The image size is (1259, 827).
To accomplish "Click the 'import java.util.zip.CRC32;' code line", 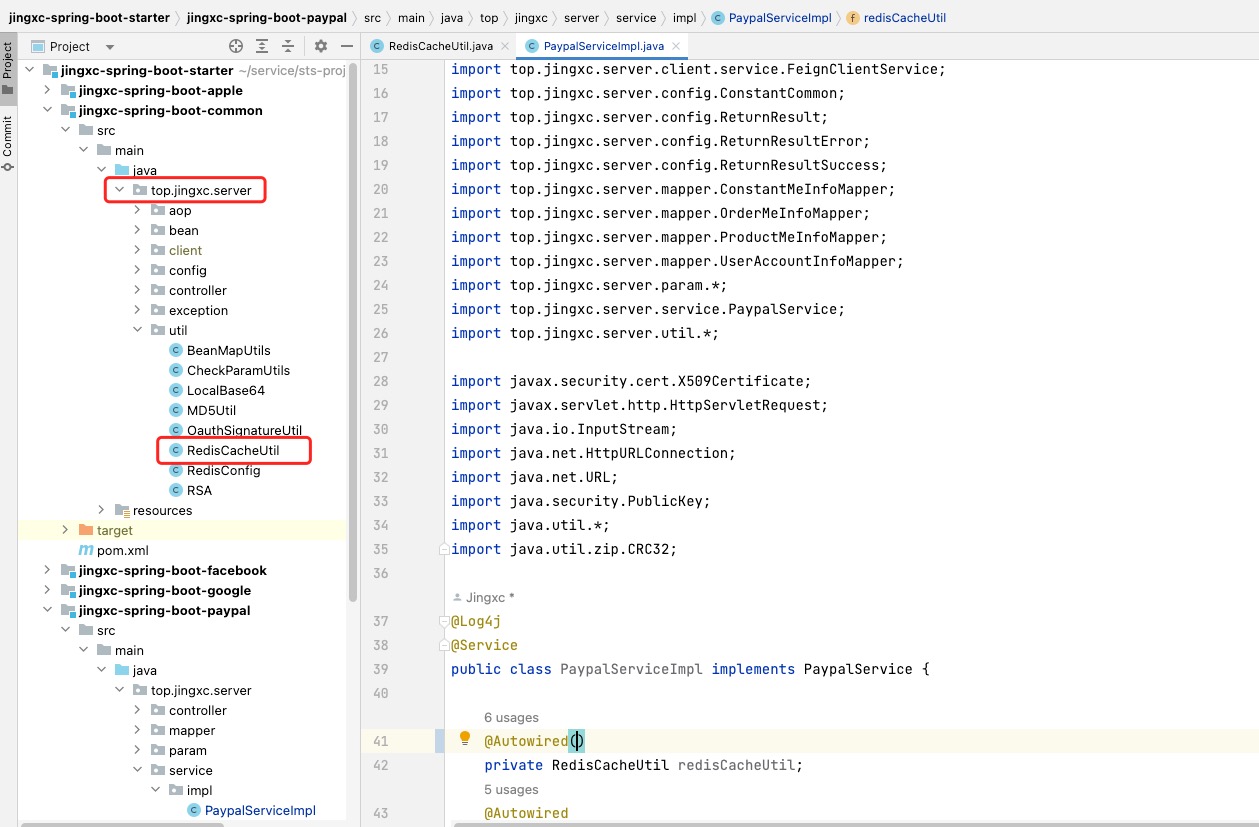I will point(564,549).
